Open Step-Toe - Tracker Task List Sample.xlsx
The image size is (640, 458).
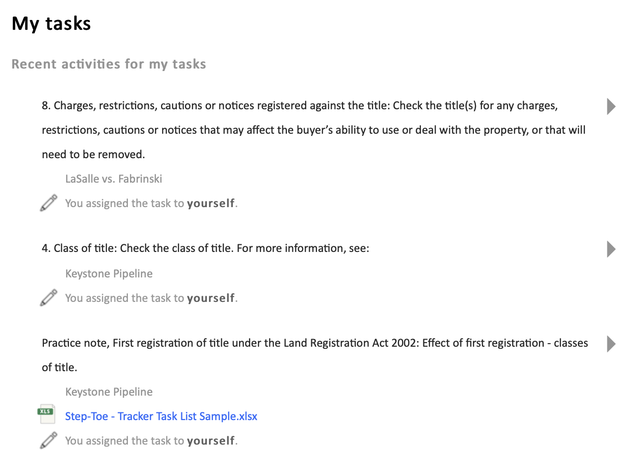click(x=161, y=416)
